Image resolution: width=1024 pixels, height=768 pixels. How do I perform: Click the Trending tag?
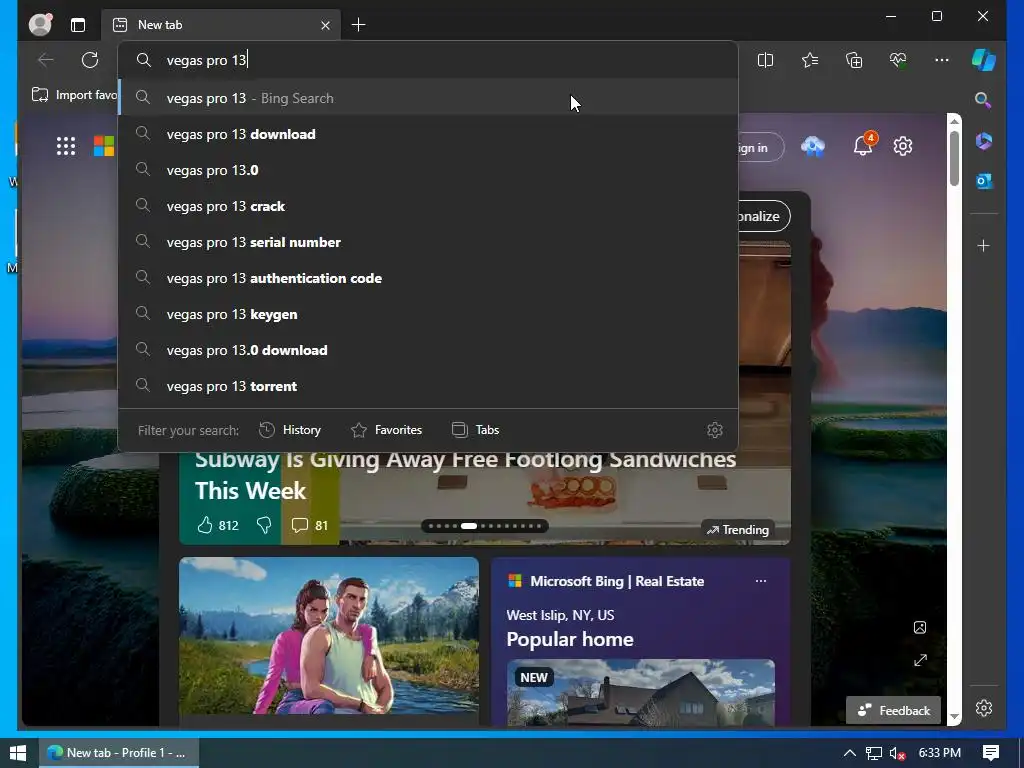tap(738, 530)
